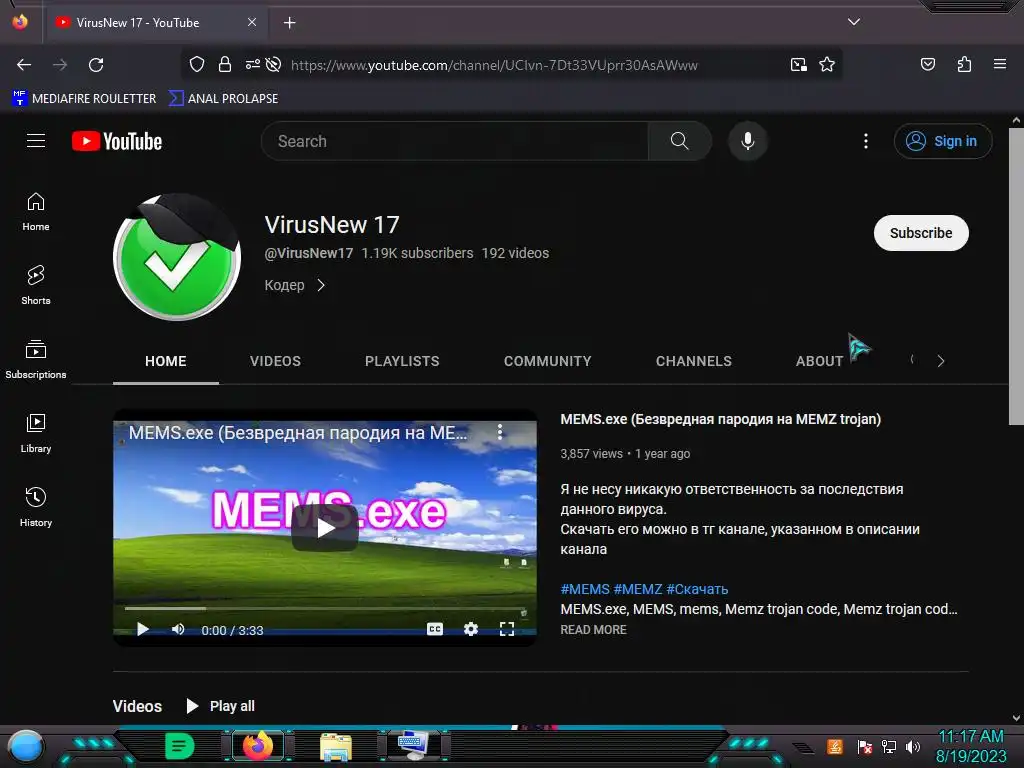This screenshot has height=768, width=1024.
Task: Click the video progress bar
Action: [325, 608]
